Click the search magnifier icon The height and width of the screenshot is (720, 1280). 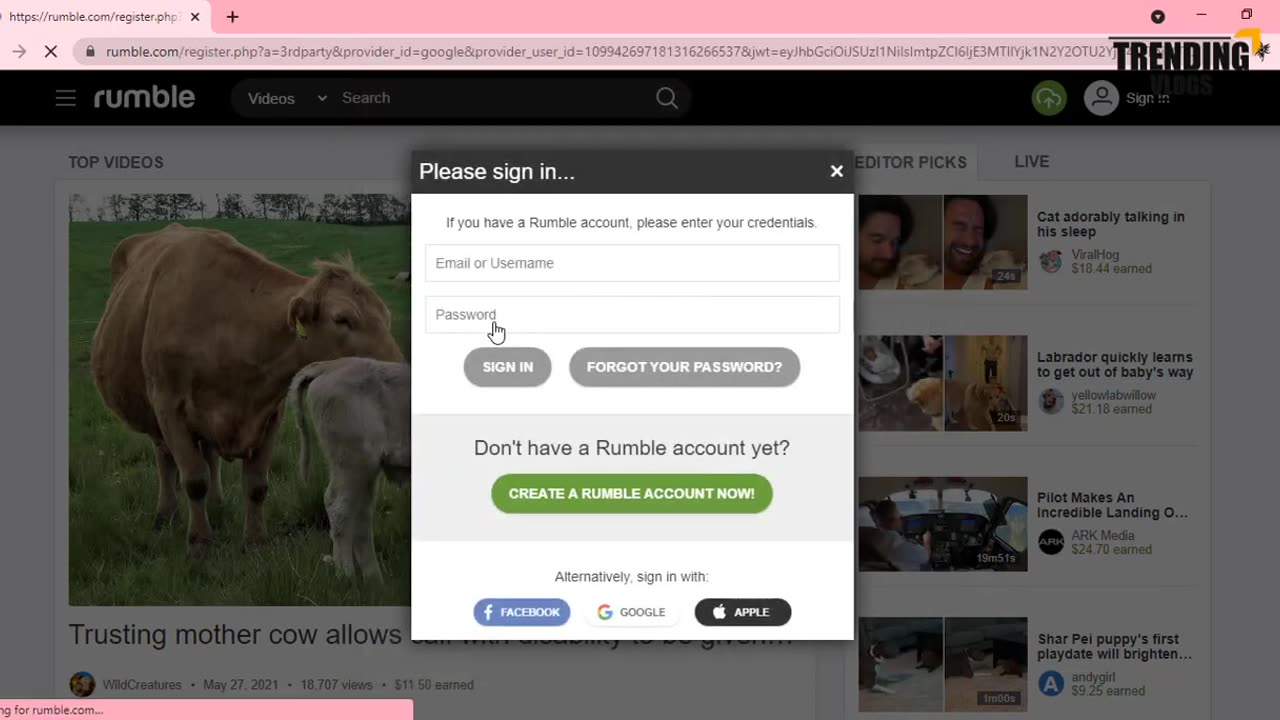(x=667, y=98)
